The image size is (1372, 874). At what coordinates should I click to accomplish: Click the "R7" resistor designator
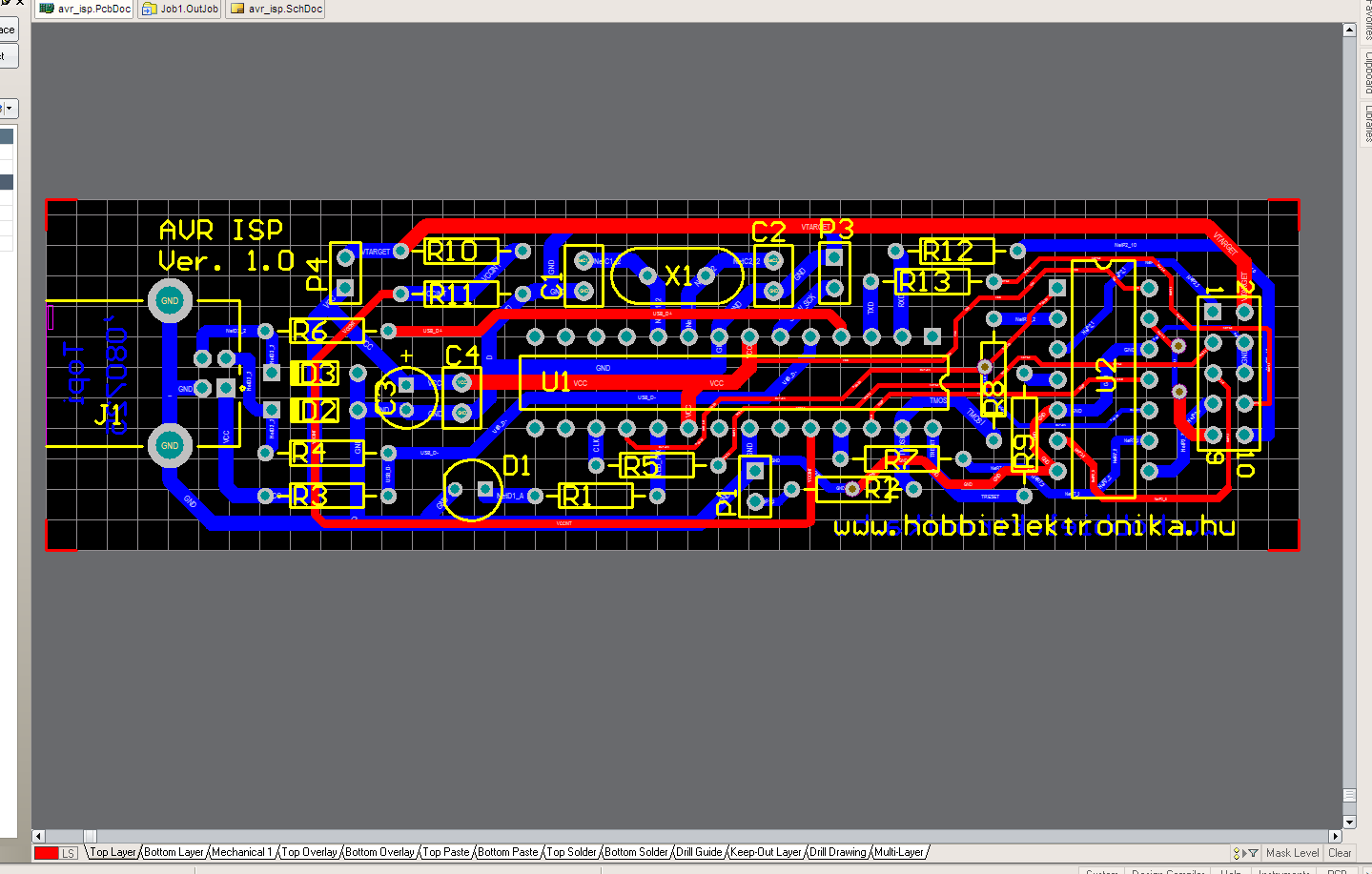tap(901, 460)
